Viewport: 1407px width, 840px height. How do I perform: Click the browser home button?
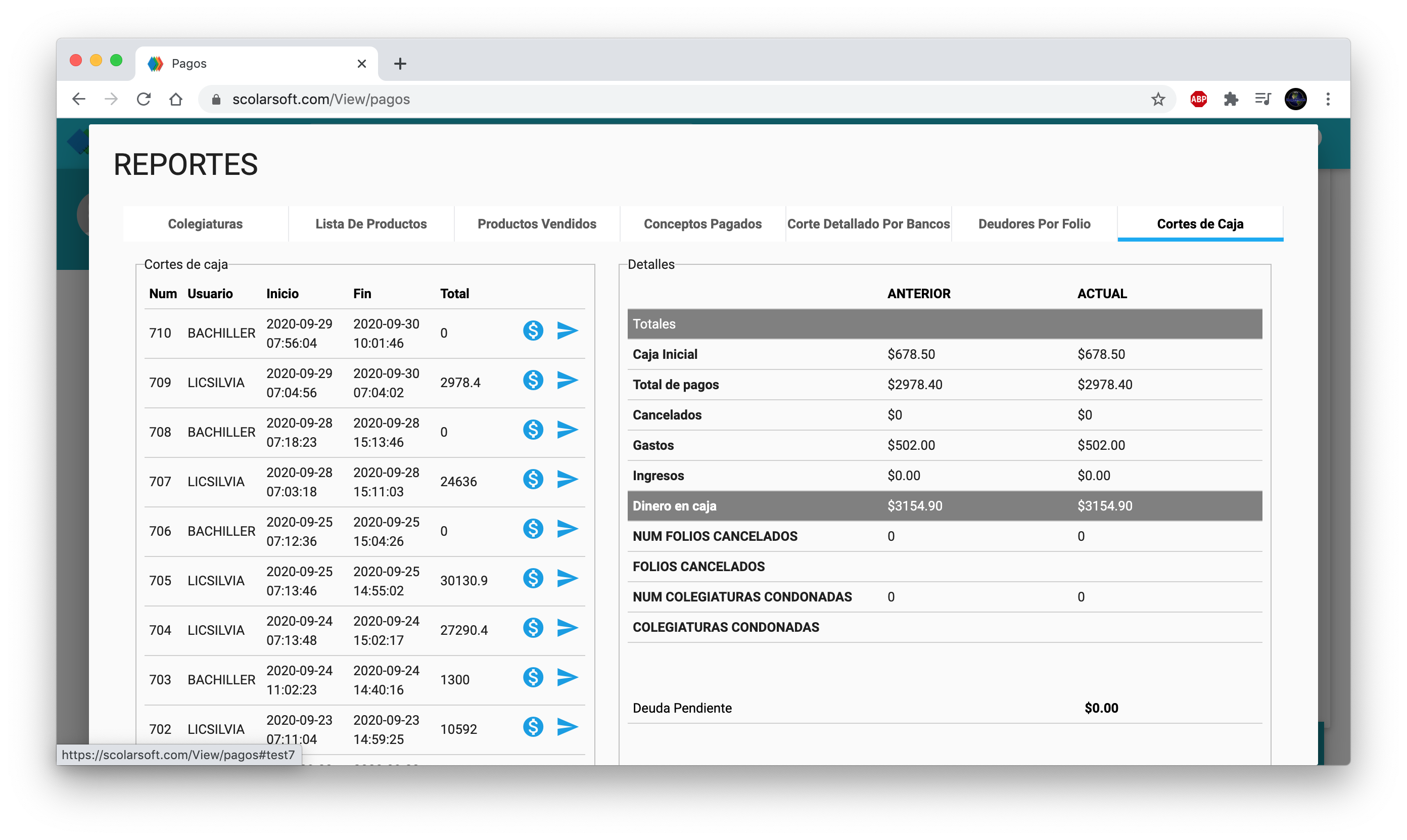(x=176, y=100)
